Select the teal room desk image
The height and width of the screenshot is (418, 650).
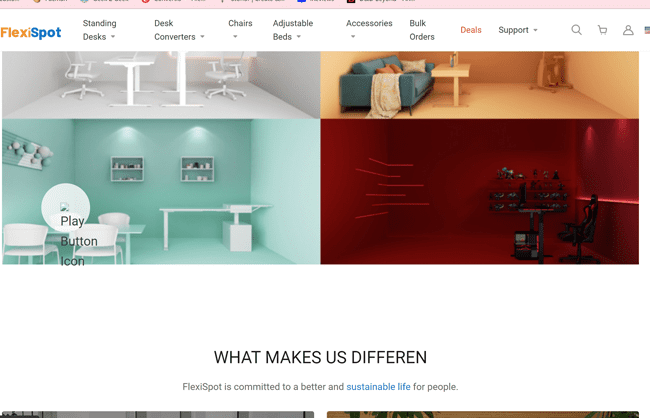tap(161, 192)
